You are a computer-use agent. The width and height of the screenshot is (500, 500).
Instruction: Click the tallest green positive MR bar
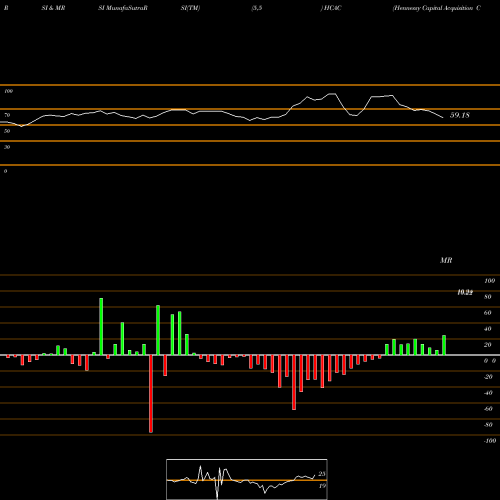101,326
